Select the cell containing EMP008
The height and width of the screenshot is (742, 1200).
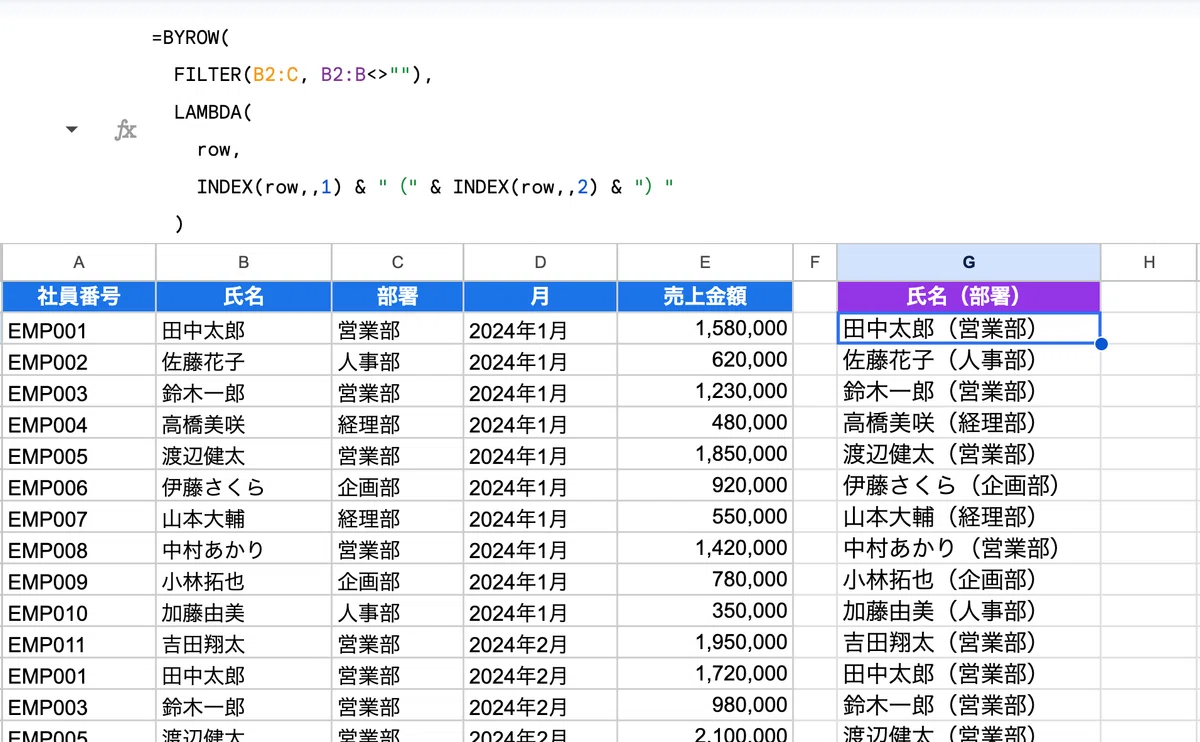pos(79,550)
